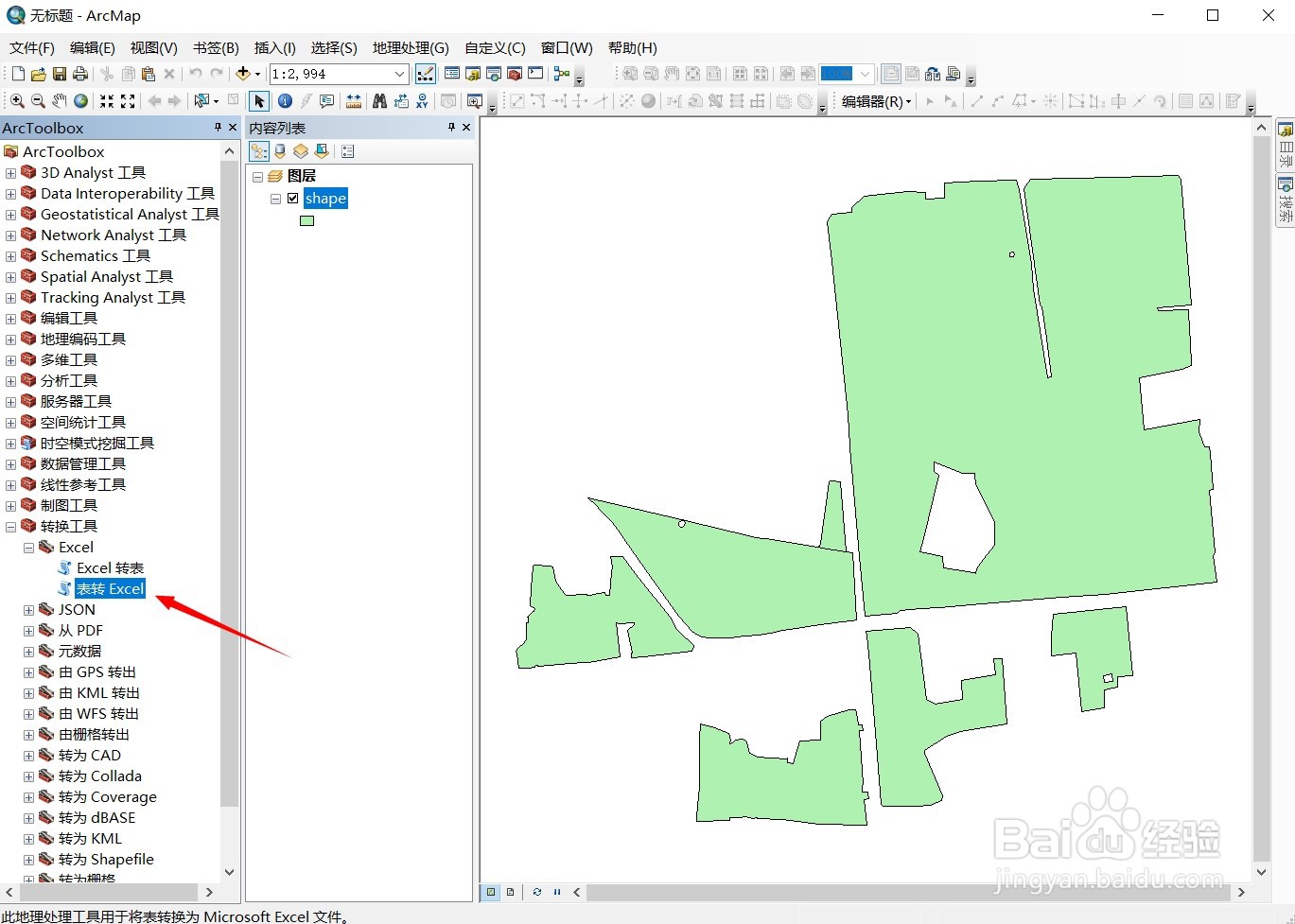Click the Add Data icon

[243, 74]
